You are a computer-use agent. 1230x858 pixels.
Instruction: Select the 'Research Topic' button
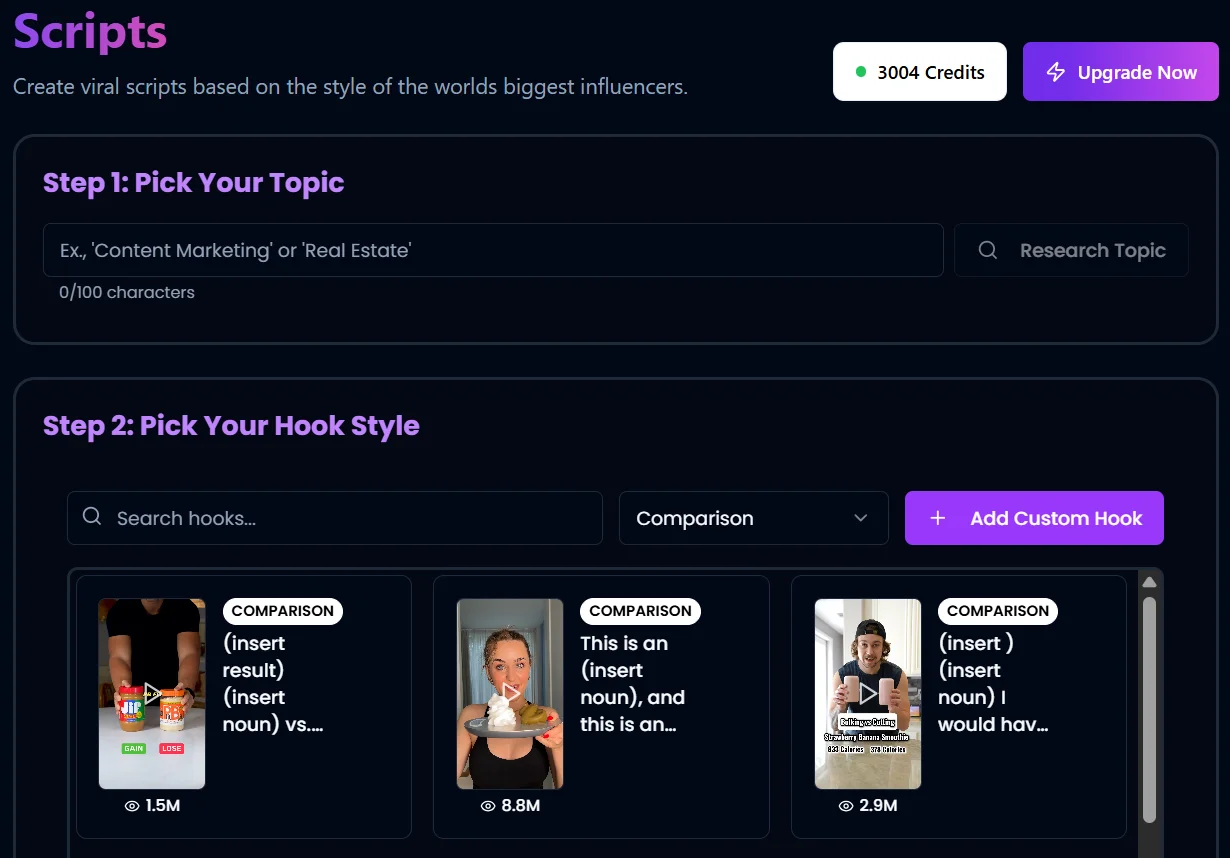(x=1070, y=250)
